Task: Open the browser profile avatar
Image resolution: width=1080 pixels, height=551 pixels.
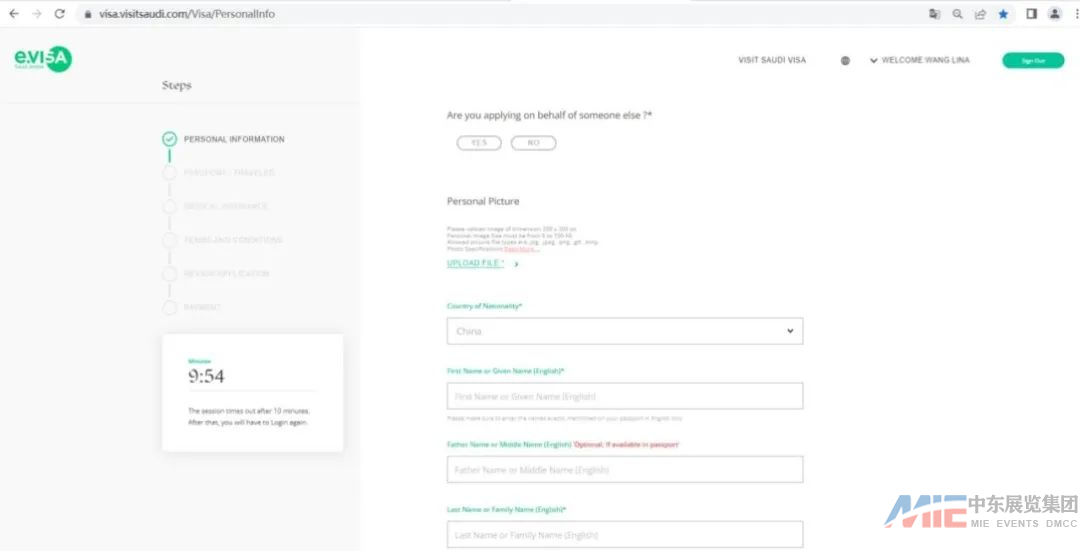Action: (1054, 14)
